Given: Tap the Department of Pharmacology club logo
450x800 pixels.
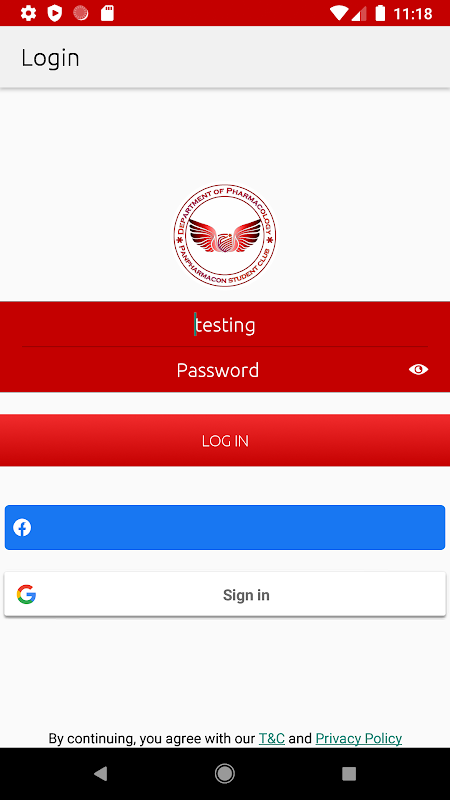Looking at the screenshot, I should coord(225,235).
